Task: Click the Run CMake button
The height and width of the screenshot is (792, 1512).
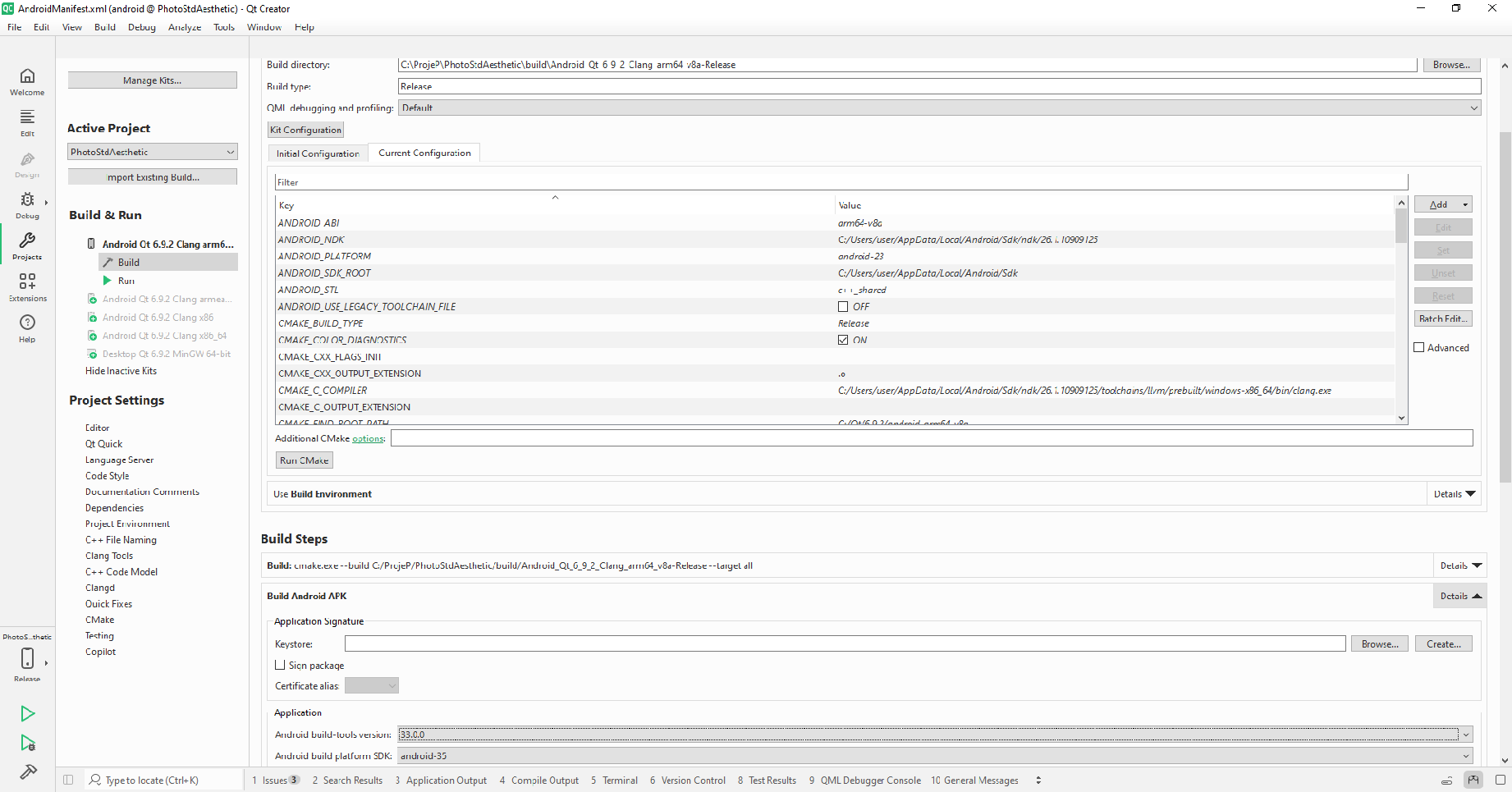Action: [x=304, y=460]
